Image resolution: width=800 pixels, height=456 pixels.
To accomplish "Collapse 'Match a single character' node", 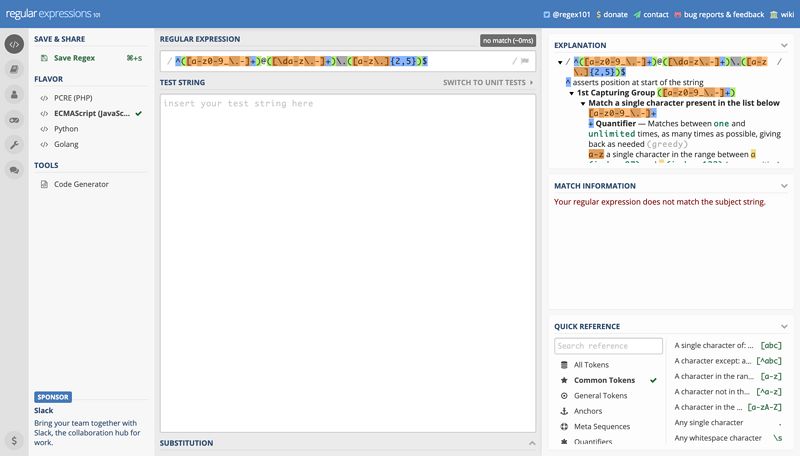I will pyautogui.click(x=583, y=104).
